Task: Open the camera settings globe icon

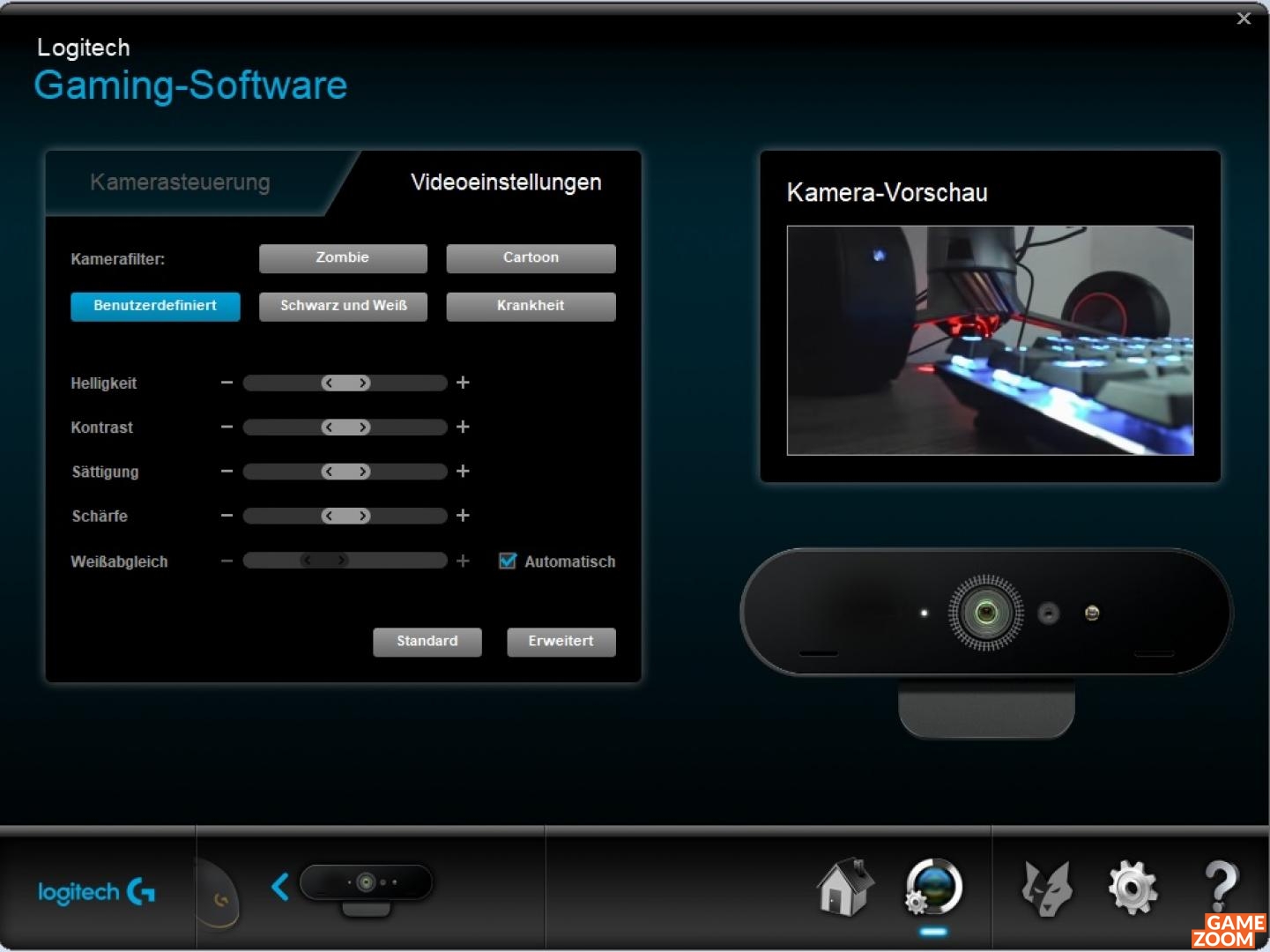Action: tap(933, 887)
